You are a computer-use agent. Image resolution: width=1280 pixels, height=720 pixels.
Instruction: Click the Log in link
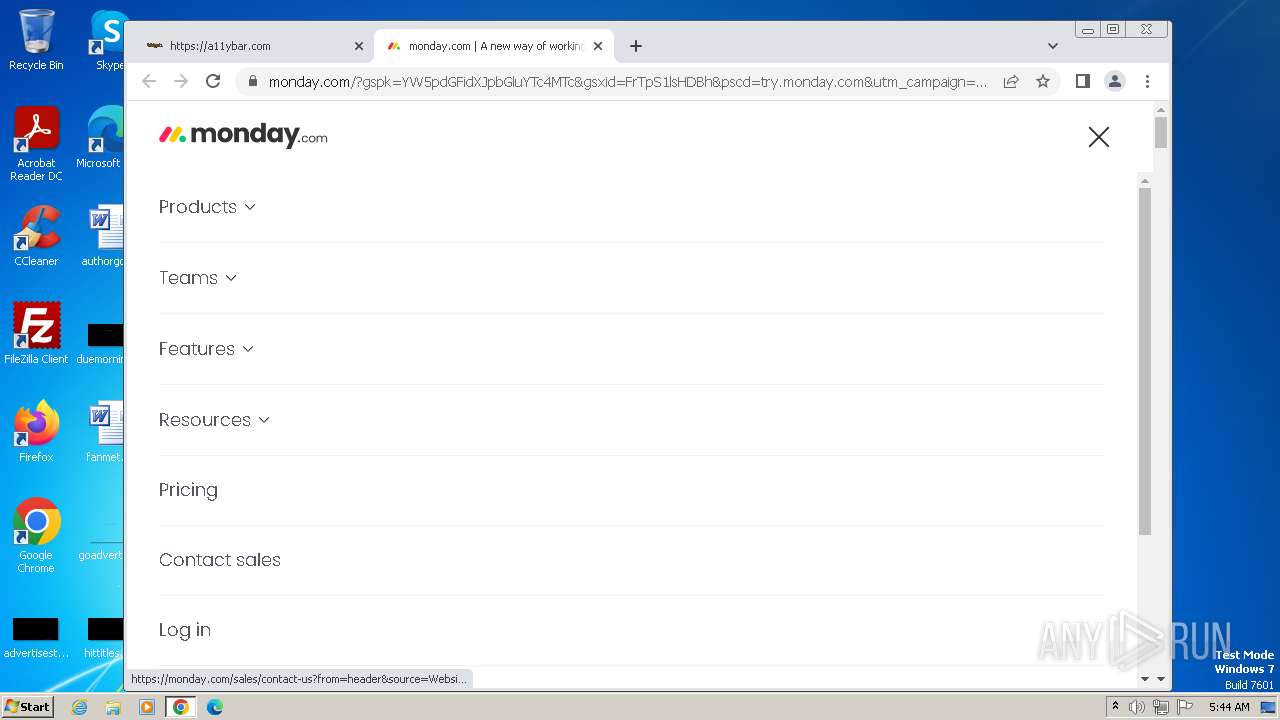[x=185, y=630]
